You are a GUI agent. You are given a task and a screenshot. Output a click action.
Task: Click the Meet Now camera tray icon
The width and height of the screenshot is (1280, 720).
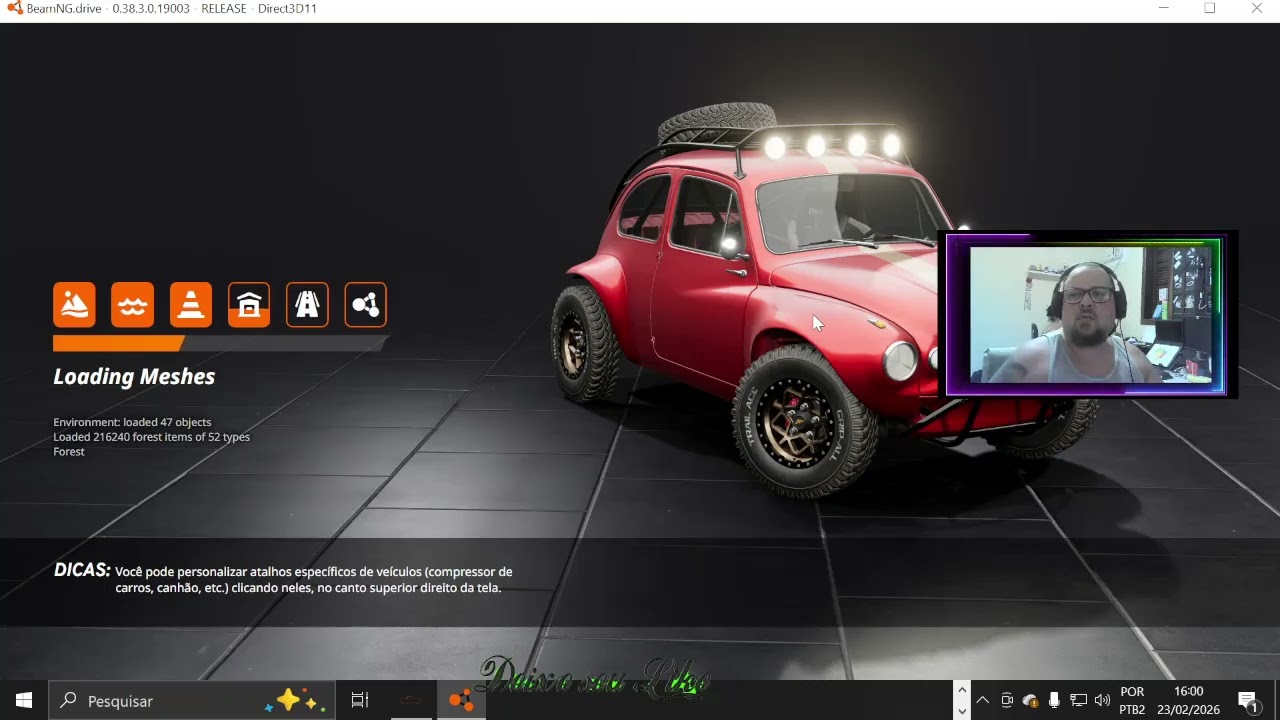click(1007, 701)
